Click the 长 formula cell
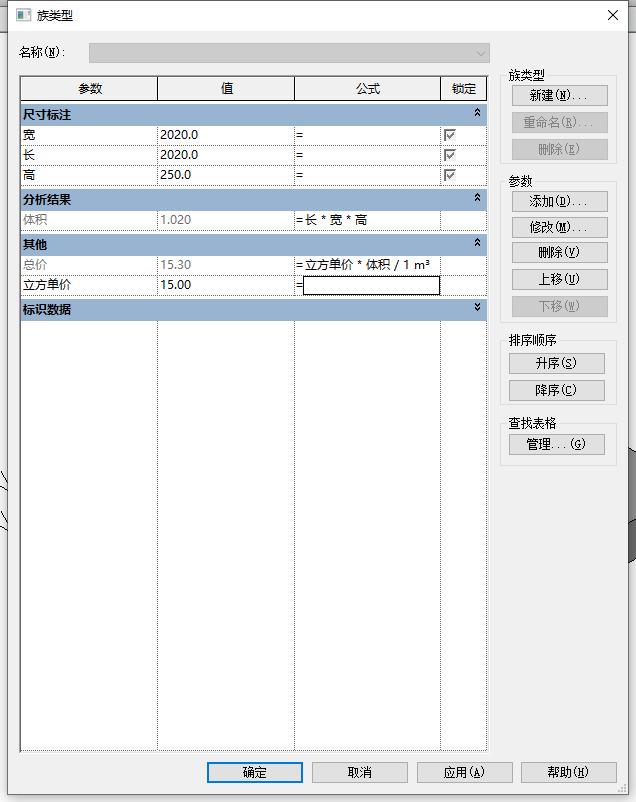 click(367, 155)
